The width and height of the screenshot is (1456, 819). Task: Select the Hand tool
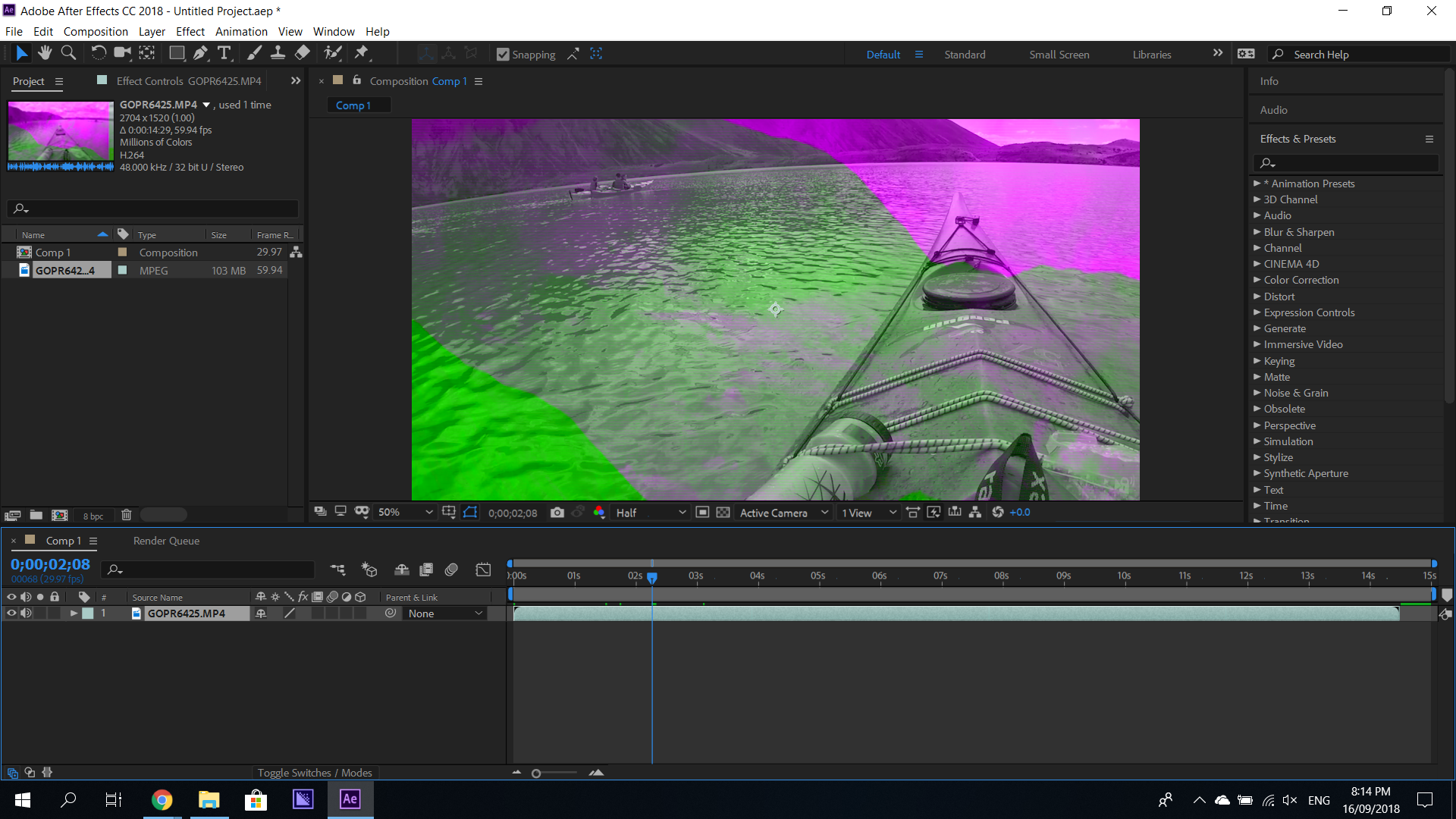45,53
